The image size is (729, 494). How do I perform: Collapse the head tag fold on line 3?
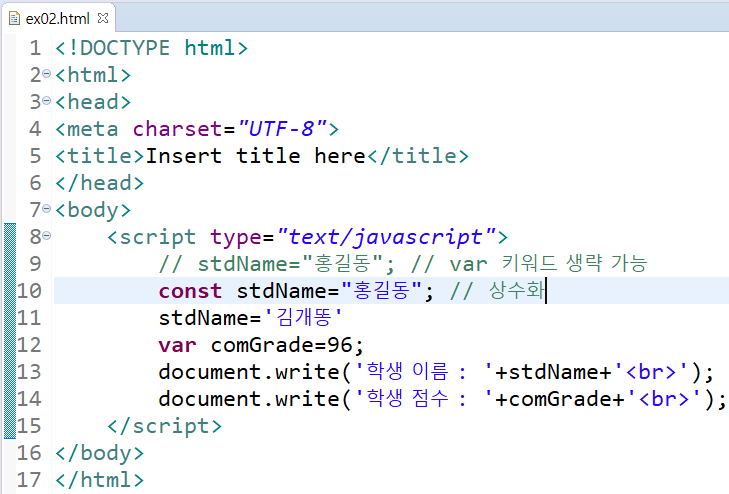click(46, 101)
